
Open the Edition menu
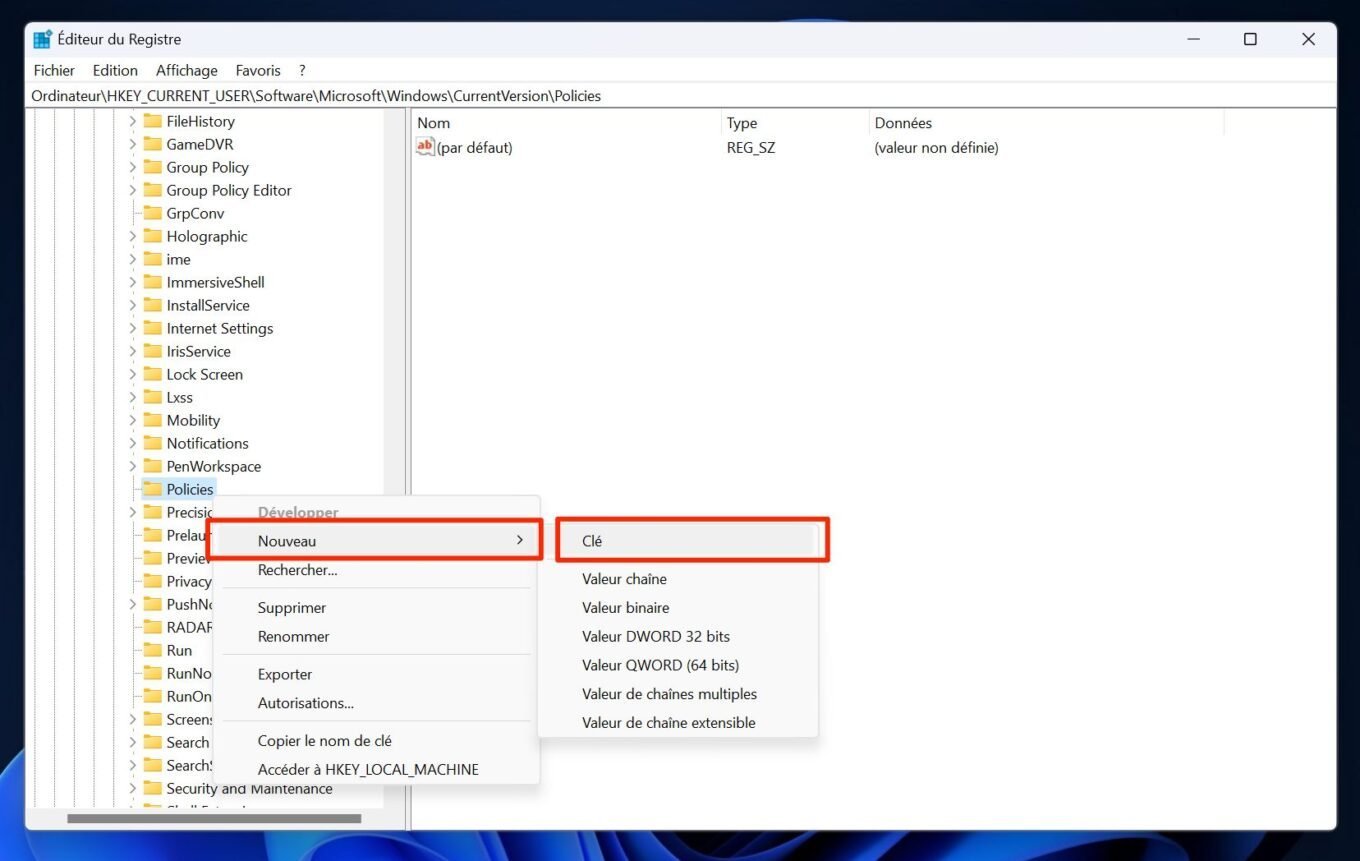click(115, 70)
